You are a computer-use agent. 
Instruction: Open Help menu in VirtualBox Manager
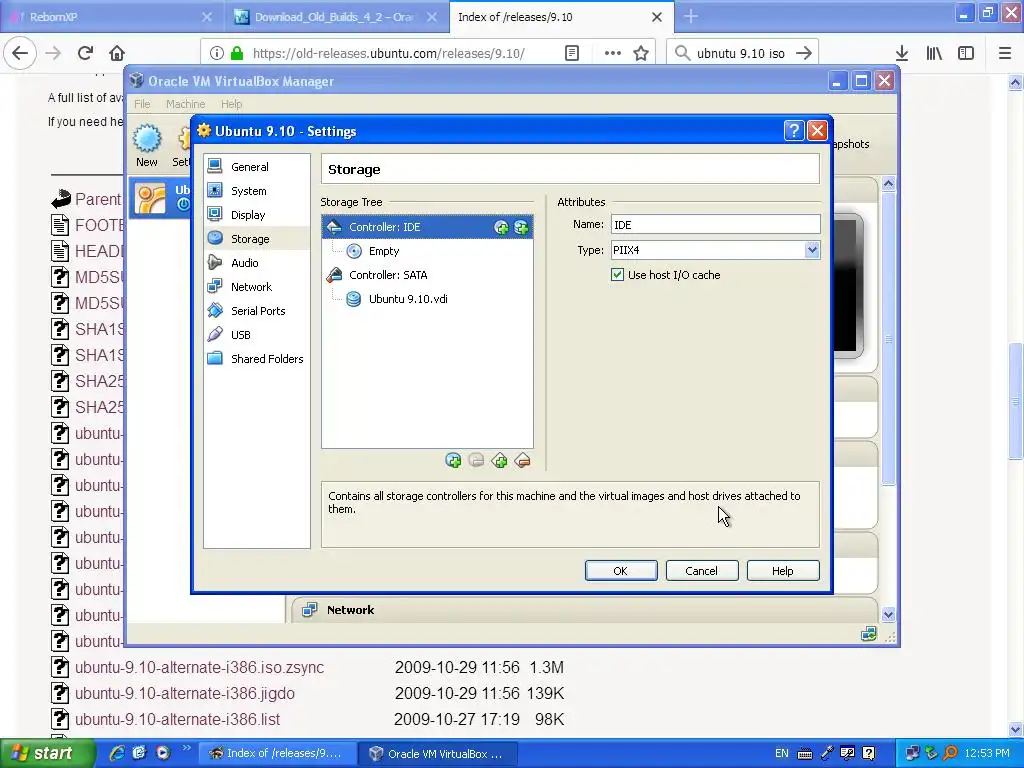coord(231,104)
